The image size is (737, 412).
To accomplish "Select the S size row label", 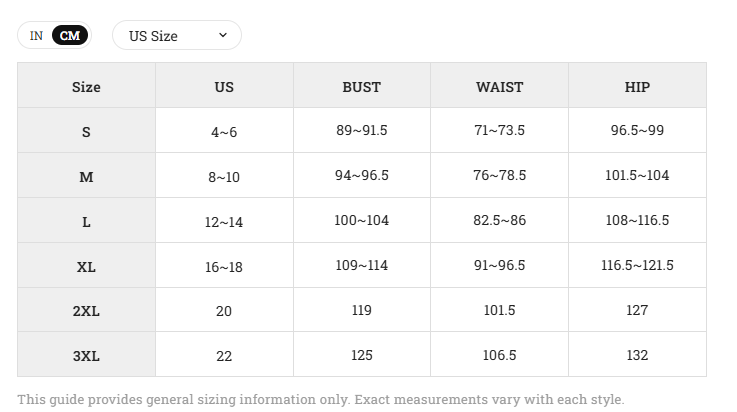I will [86, 132].
